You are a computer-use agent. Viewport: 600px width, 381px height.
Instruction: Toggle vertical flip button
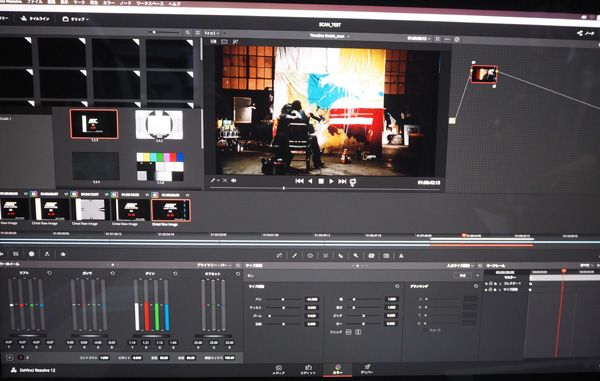tap(358, 332)
